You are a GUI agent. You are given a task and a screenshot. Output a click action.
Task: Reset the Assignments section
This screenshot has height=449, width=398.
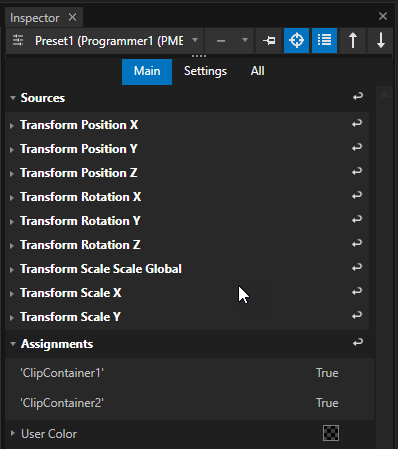tap(358, 343)
